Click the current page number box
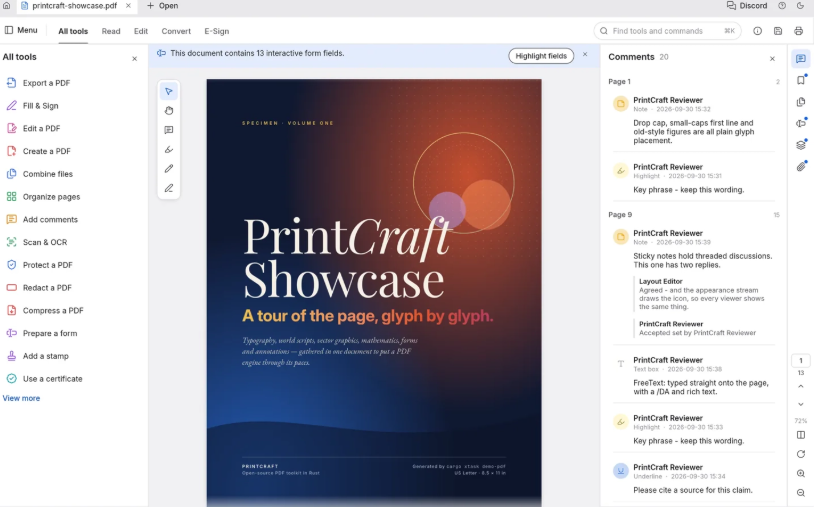 pos(801,361)
